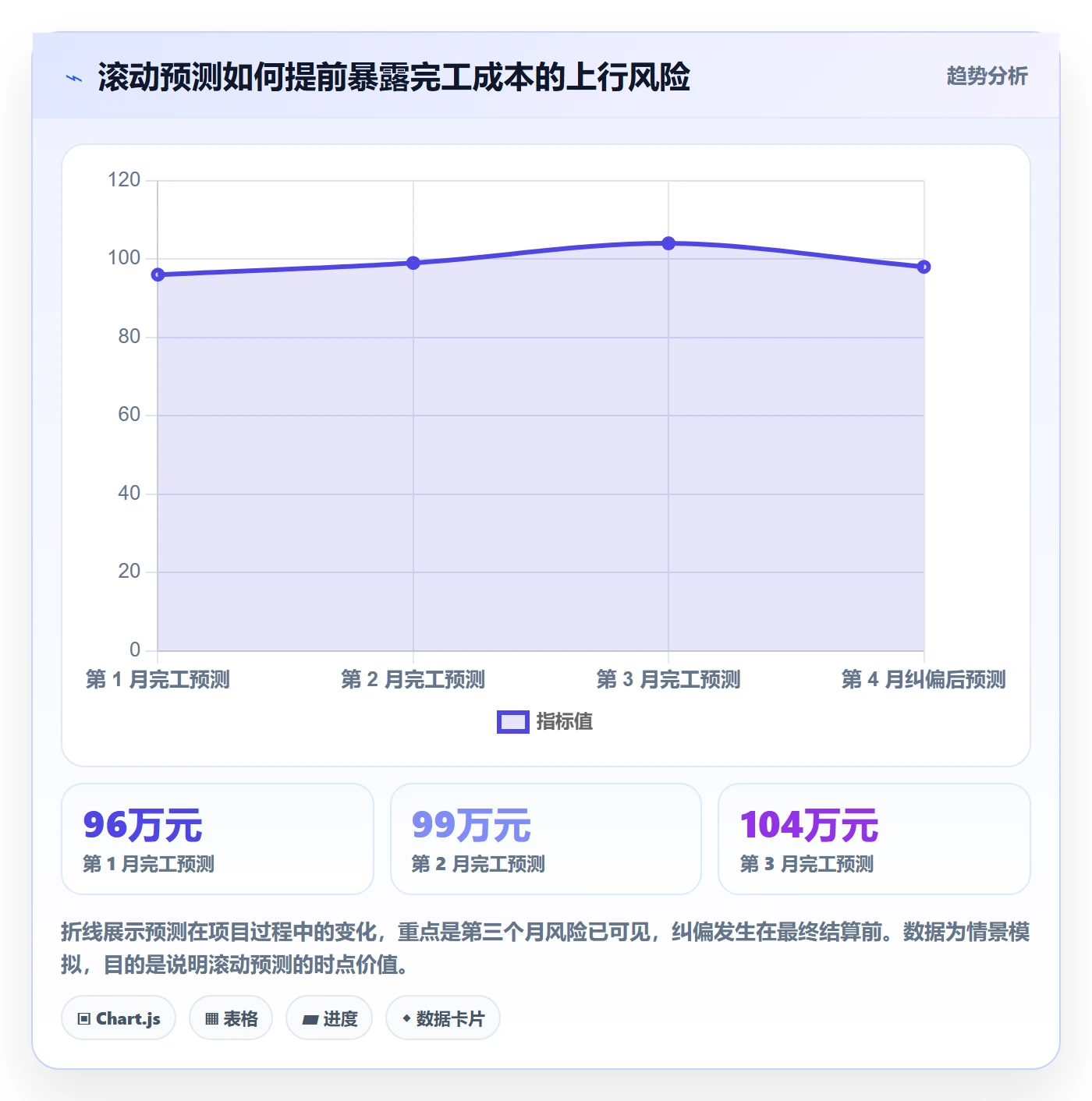Click the 第 2 月完工预测 x-axis label
The image size is (1092, 1101).
[413, 679]
